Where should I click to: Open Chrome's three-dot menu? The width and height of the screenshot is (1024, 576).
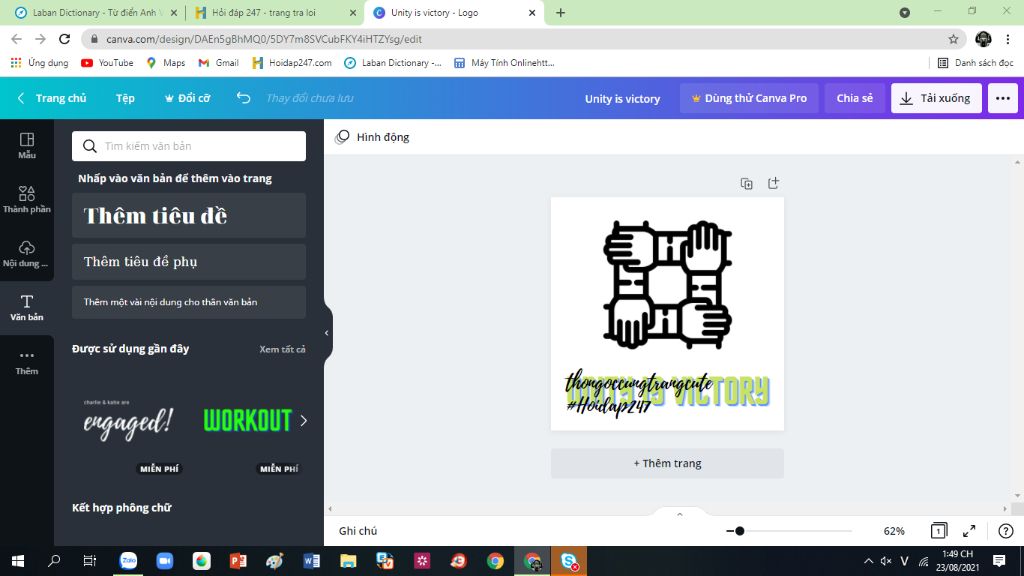pyautogui.click(x=1008, y=39)
